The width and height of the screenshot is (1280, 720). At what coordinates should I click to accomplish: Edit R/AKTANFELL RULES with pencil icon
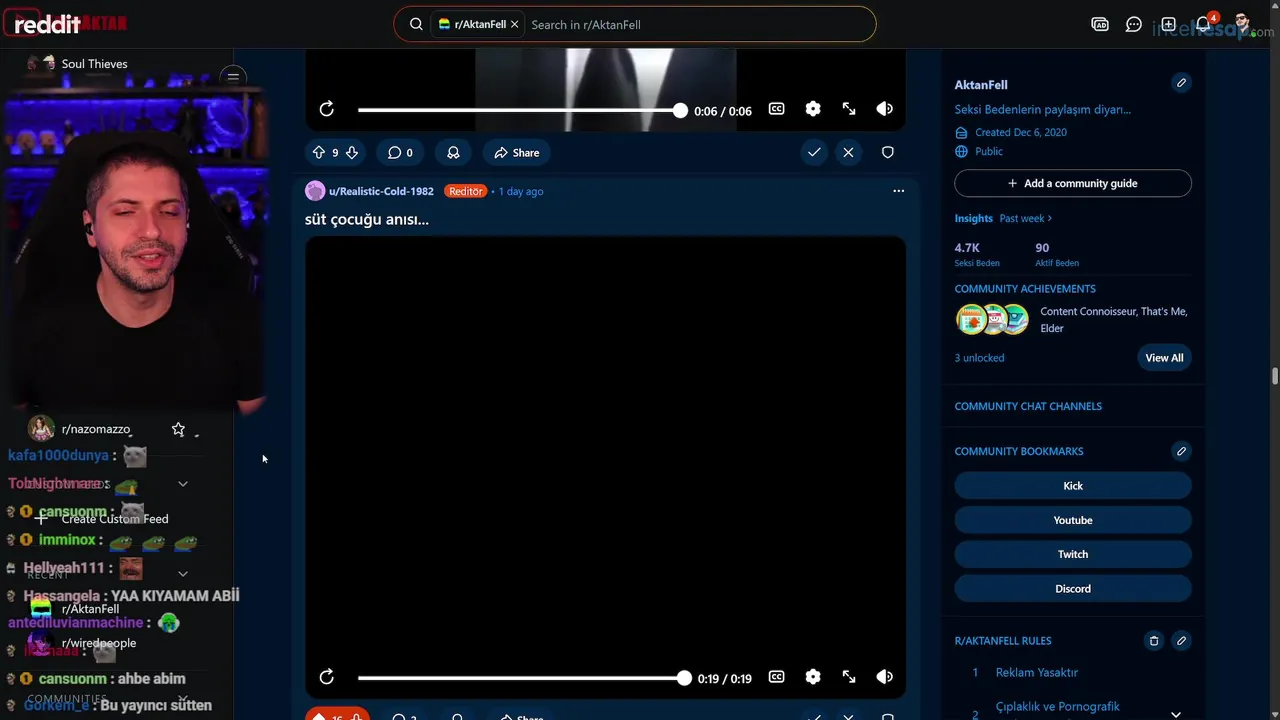coord(1181,641)
